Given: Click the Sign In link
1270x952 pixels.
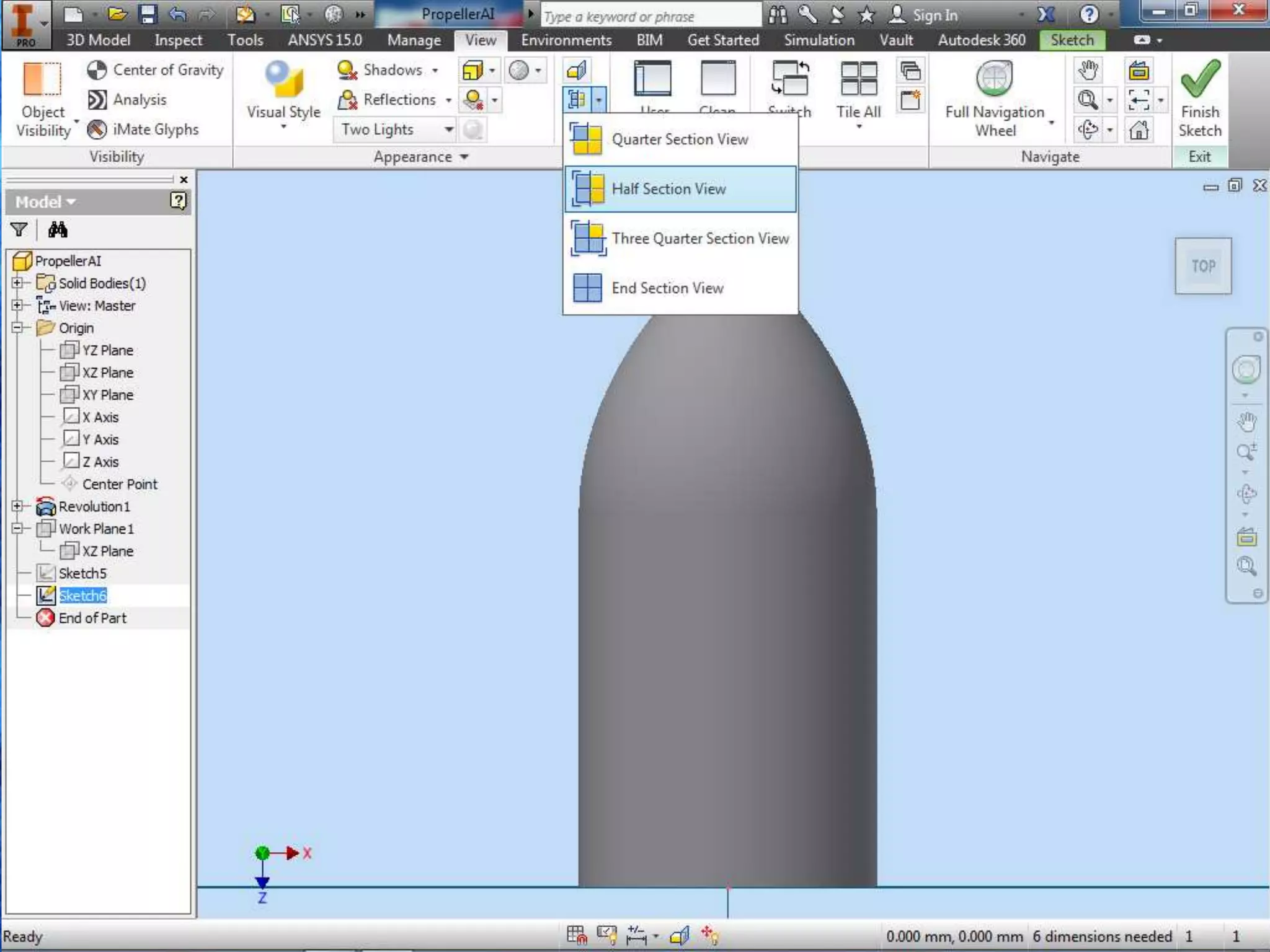Looking at the screenshot, I should [x=935, y=15].
